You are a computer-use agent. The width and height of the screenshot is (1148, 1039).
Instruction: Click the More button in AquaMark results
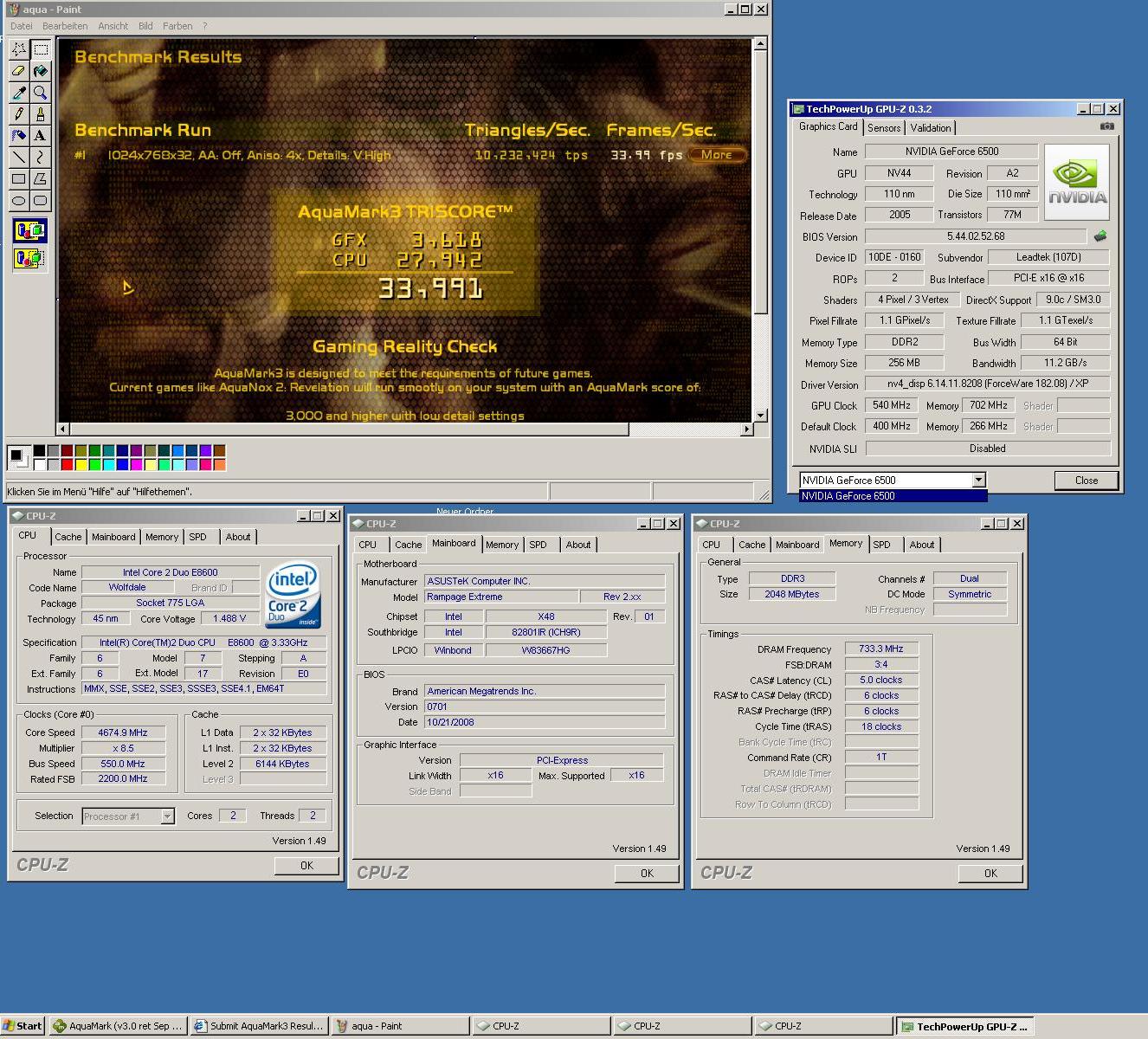click(717, 155)
